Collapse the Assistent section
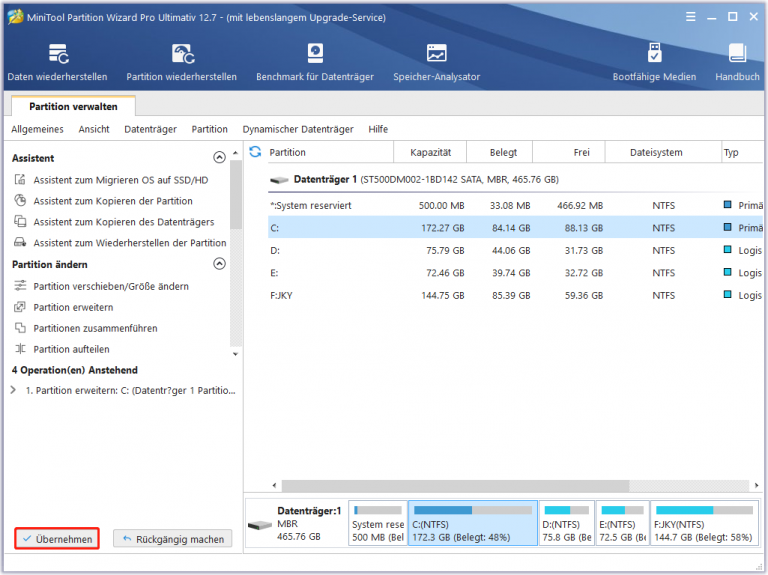This screenshot has height=575, width=768. tap(219, 158)
